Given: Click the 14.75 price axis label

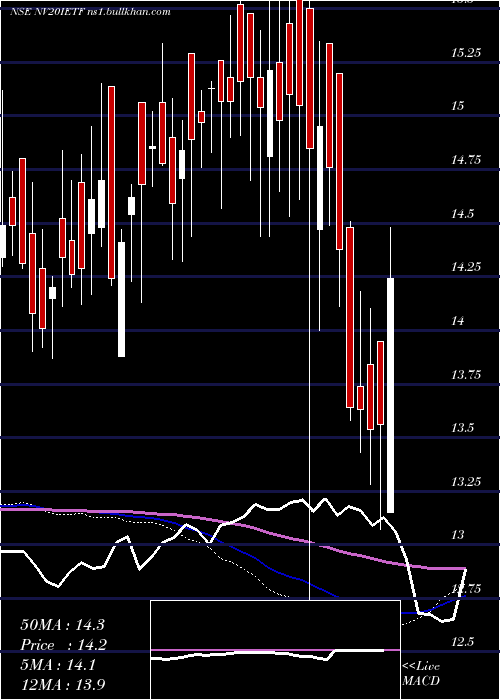Looking at the screenshot, I should coord(466,159).
